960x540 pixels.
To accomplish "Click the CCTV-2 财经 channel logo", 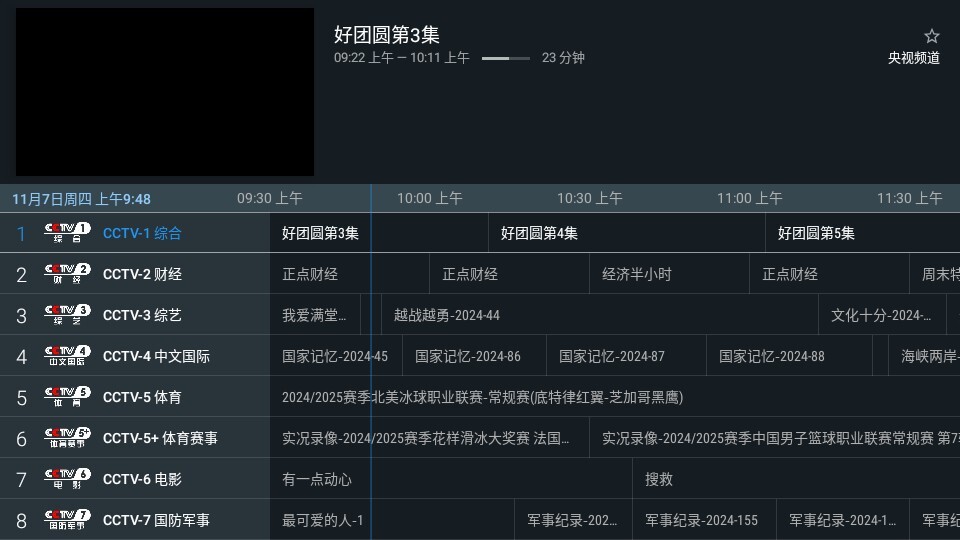I will [x=67, y=274].
